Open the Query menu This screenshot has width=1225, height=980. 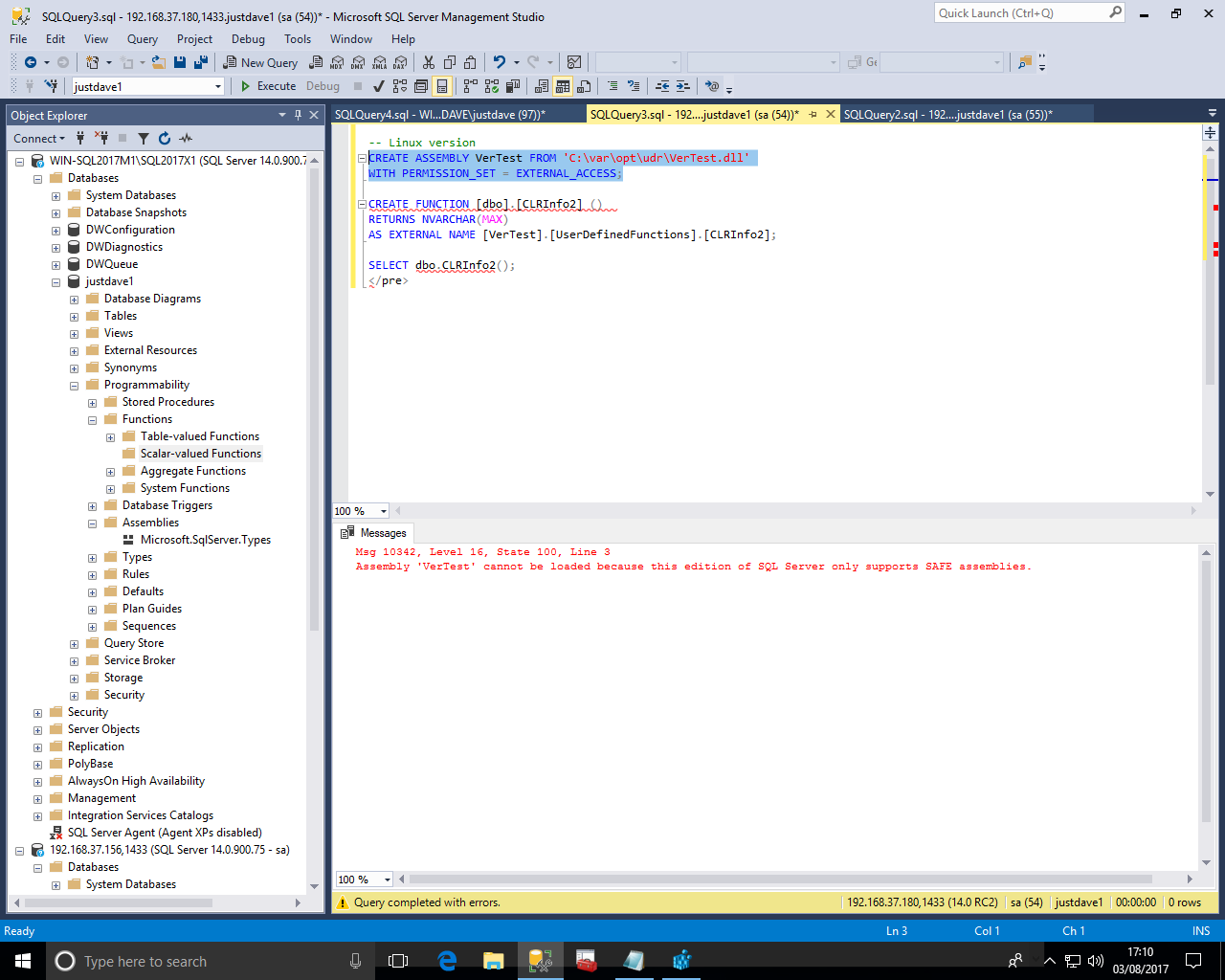coord(142,39)
